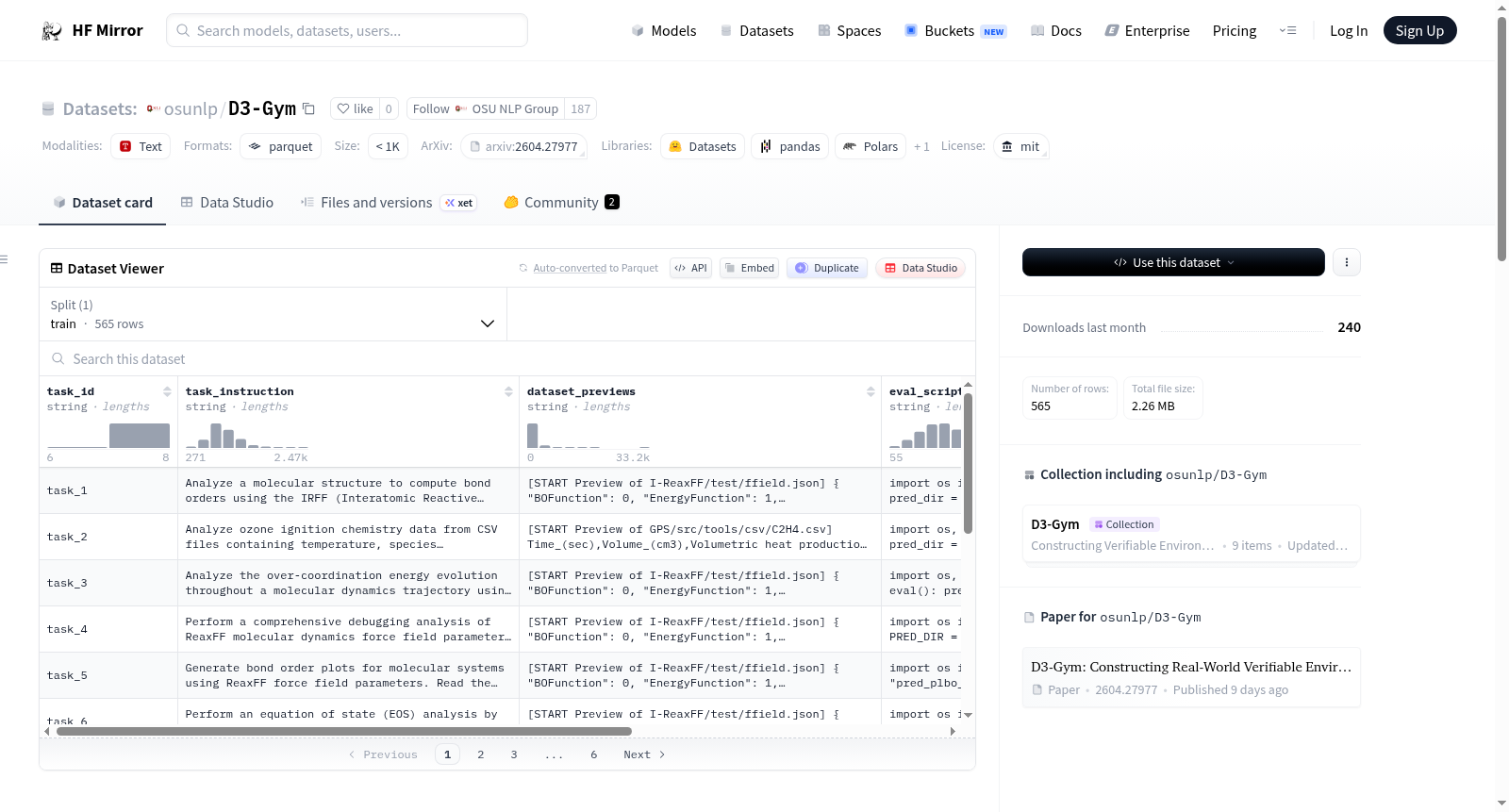Select the task_1 row cell
The height and width of the screenshot is (812, 1509).
click(x=108, y=490)
